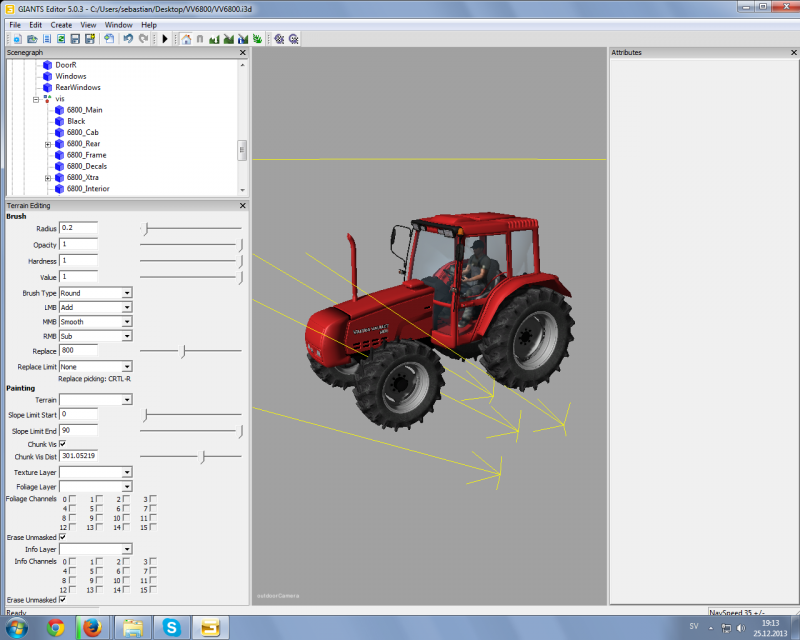This screenshot has height=640, width=800.
Task: Click the Undo arrow icon
Action: [x=128, y=39]
